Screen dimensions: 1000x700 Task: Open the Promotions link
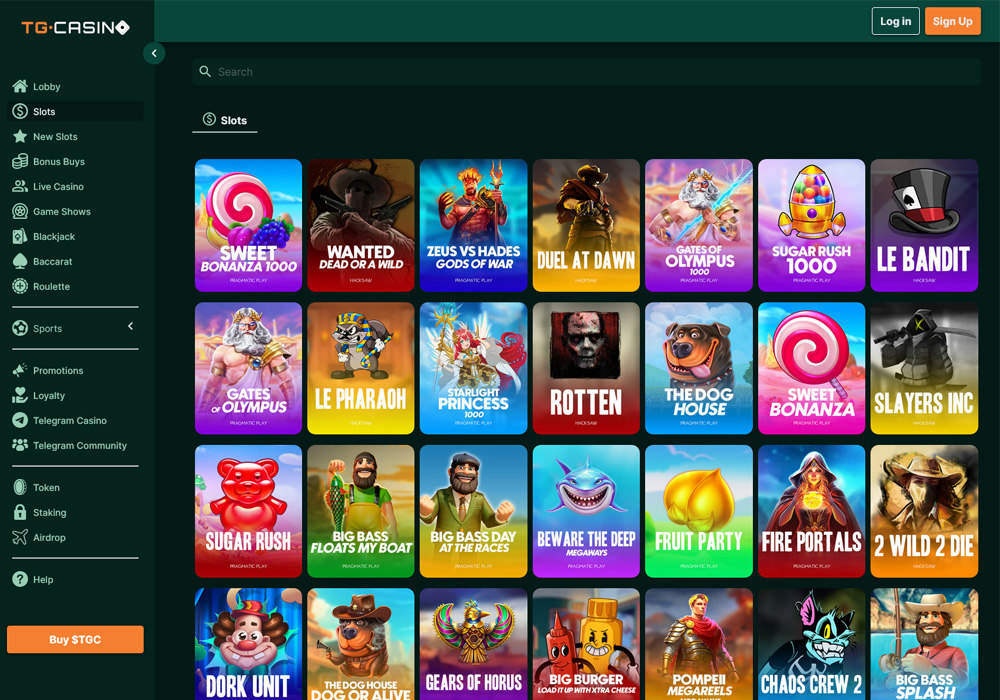pyautogui.click(x=75, y=370)
